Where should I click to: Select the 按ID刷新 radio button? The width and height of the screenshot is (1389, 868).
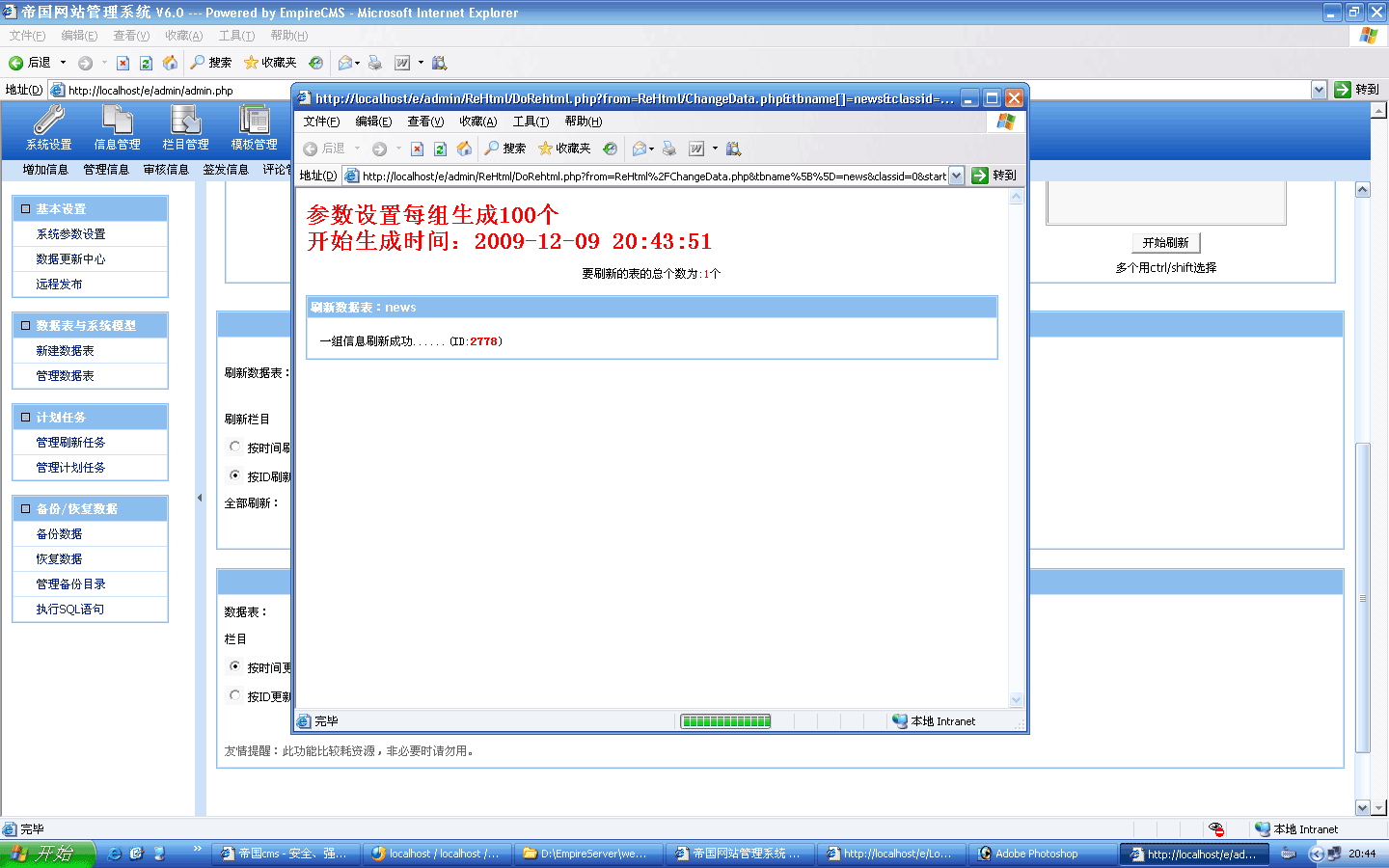point(235,475)
